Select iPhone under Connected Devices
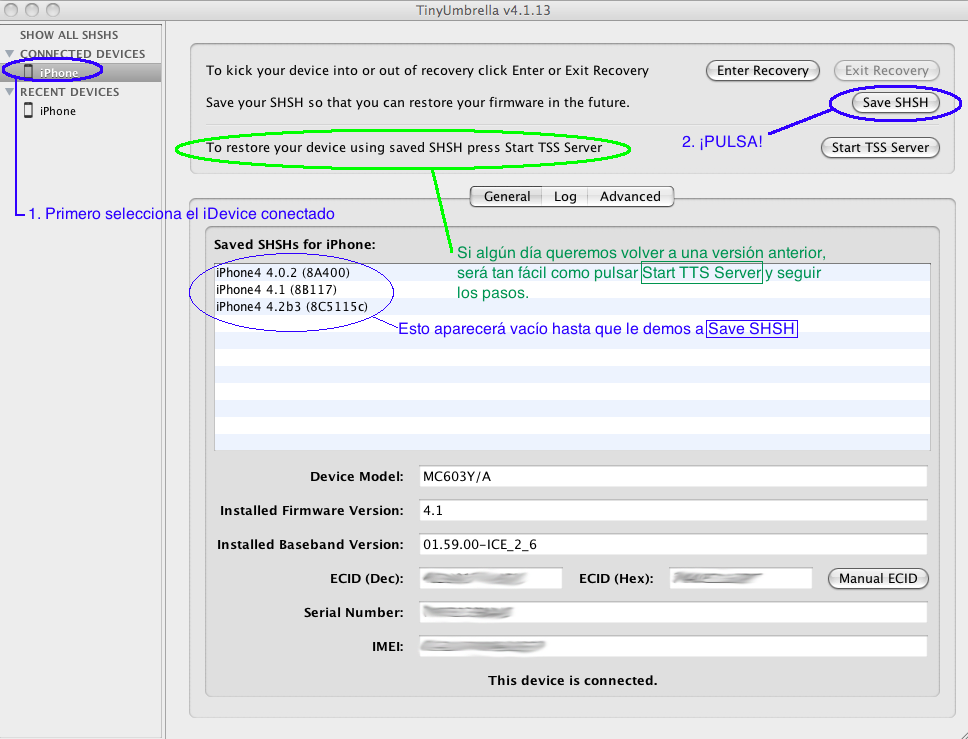Screen dimensions: 968x739 (x=81, y=72)
